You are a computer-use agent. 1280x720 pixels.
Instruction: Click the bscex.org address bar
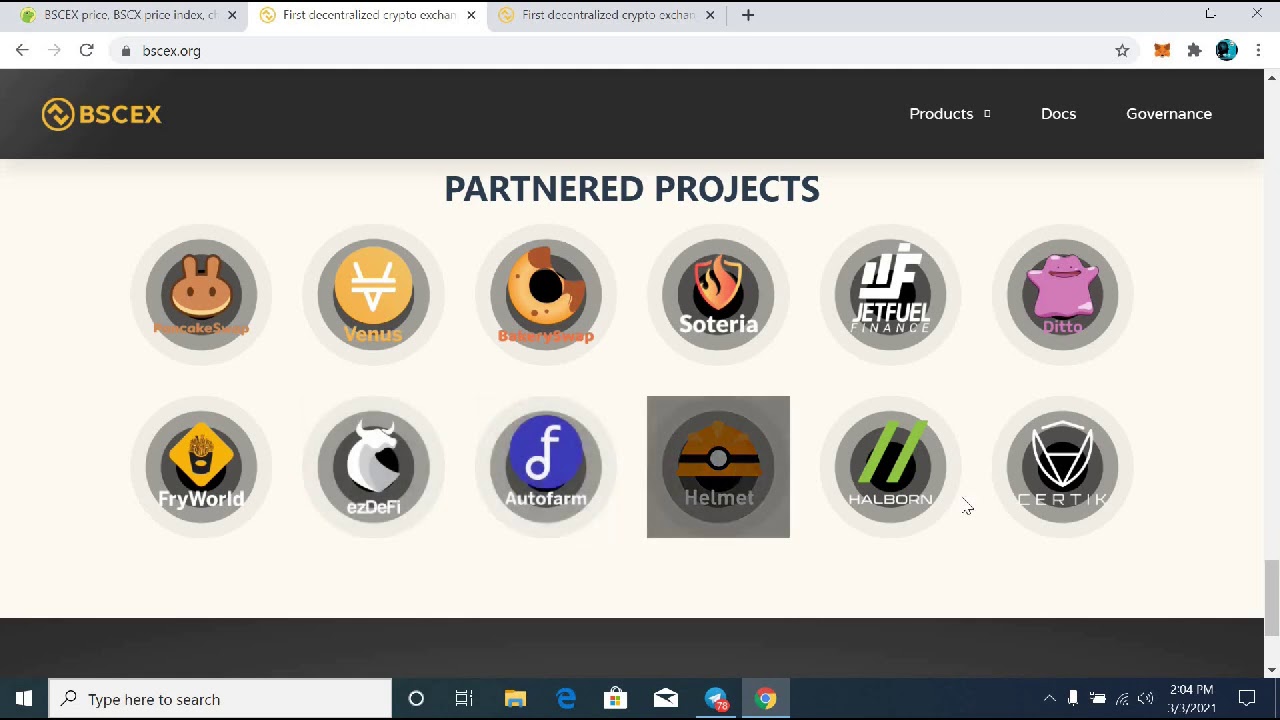[620, 50]
